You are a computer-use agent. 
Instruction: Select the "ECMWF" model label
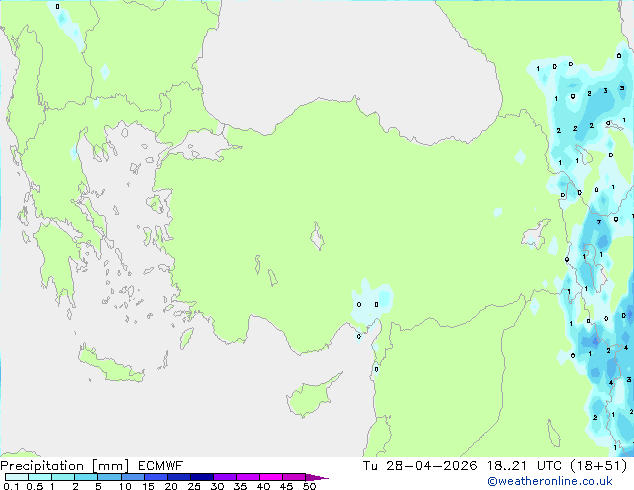click(x=161, y=466)
